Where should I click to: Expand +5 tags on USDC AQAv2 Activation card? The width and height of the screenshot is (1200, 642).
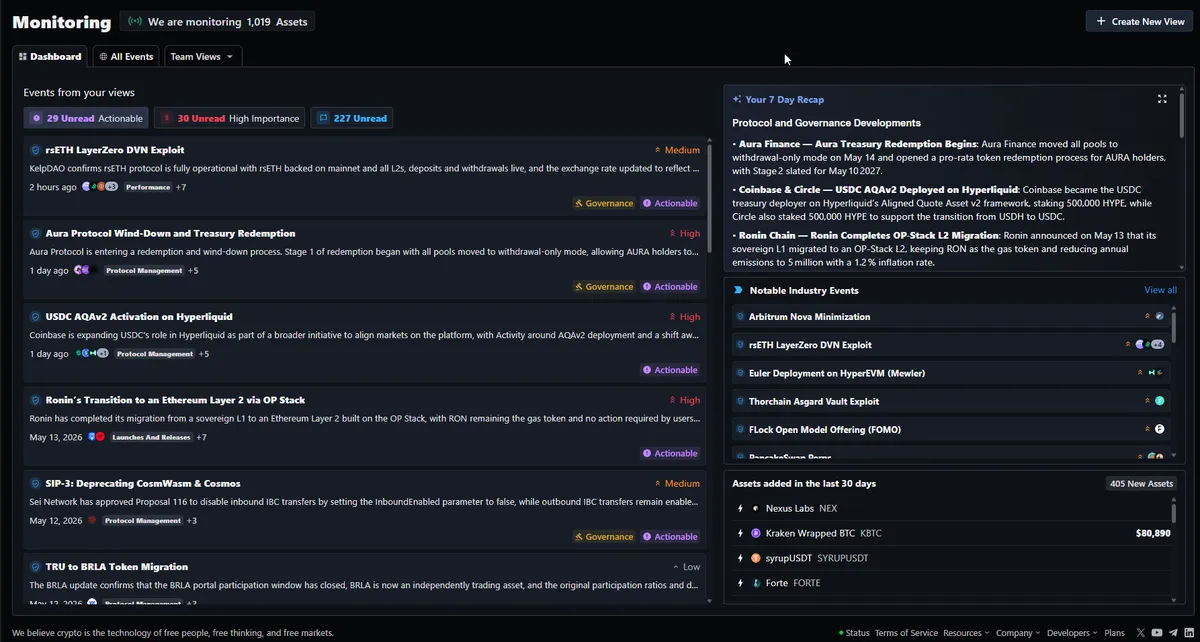point(204,354)
